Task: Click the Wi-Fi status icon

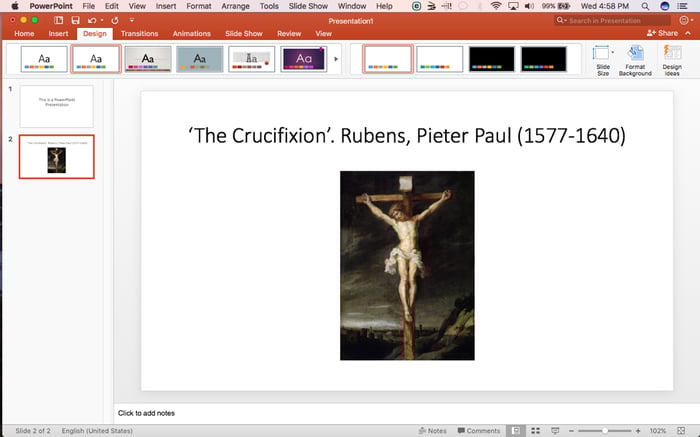Action: [496, 6]
